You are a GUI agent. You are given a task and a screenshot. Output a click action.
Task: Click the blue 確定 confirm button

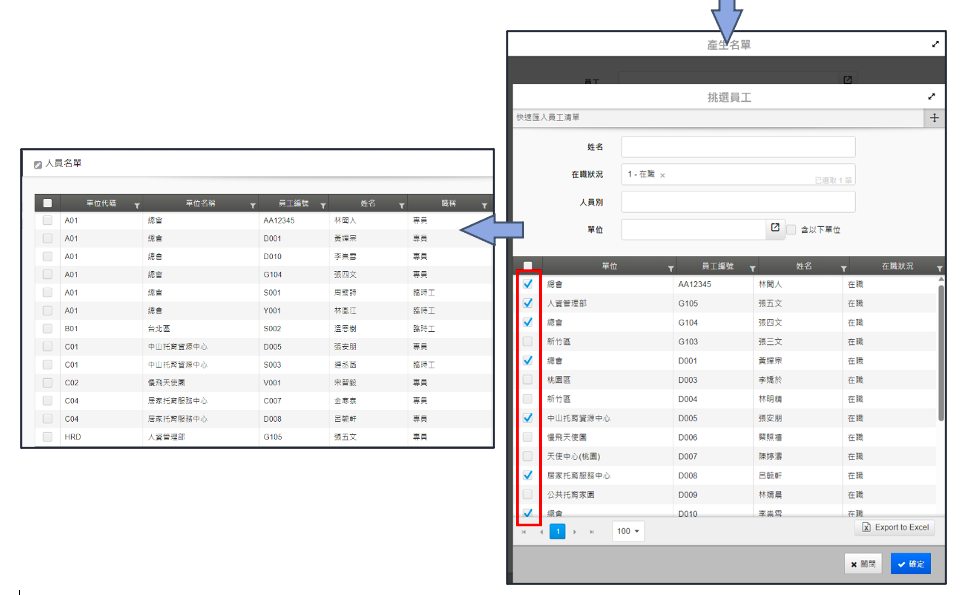pos(910,564)
